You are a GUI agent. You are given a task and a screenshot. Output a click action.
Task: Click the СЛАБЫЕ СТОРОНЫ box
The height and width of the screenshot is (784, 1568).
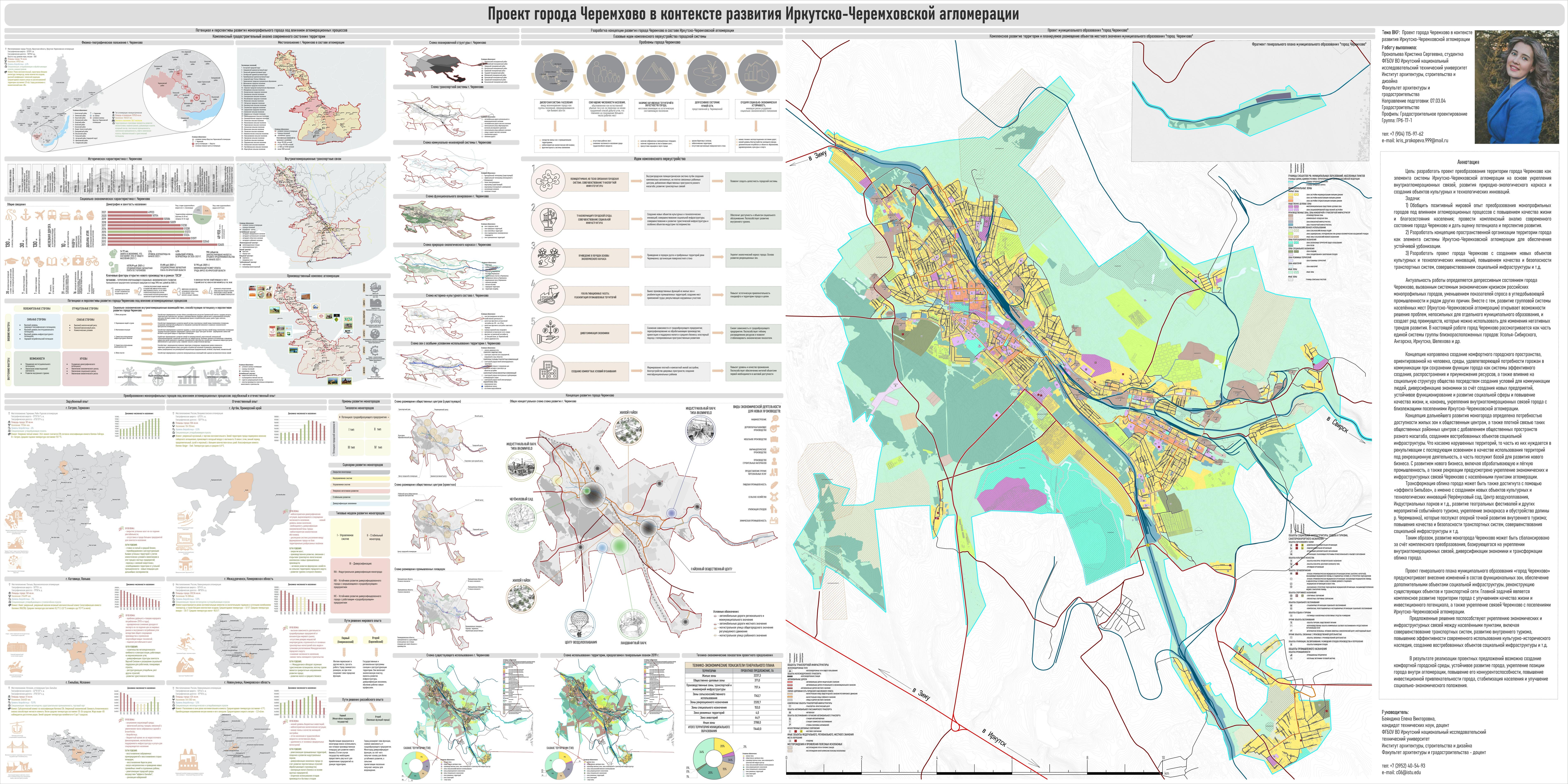86,332
